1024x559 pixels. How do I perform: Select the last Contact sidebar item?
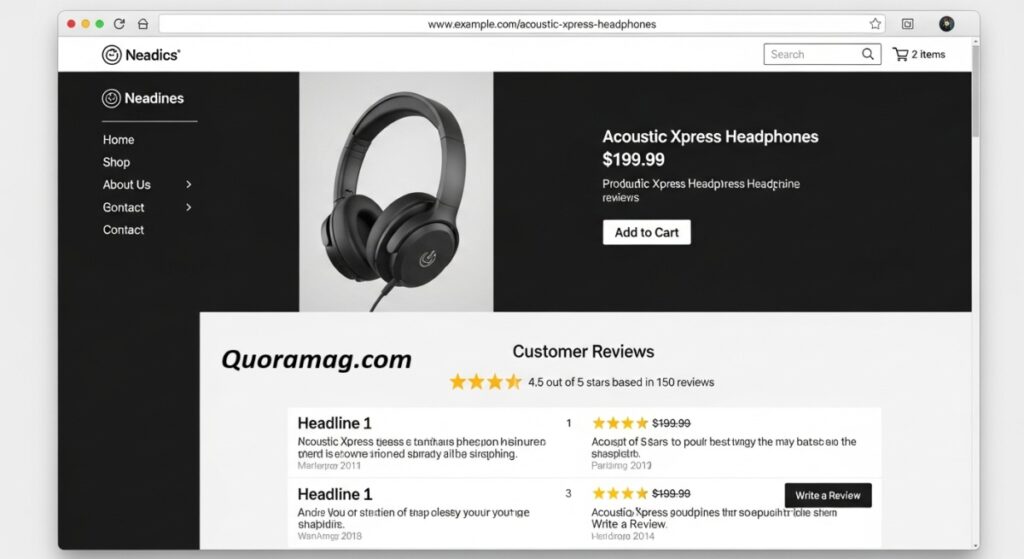tap(123, 230)
